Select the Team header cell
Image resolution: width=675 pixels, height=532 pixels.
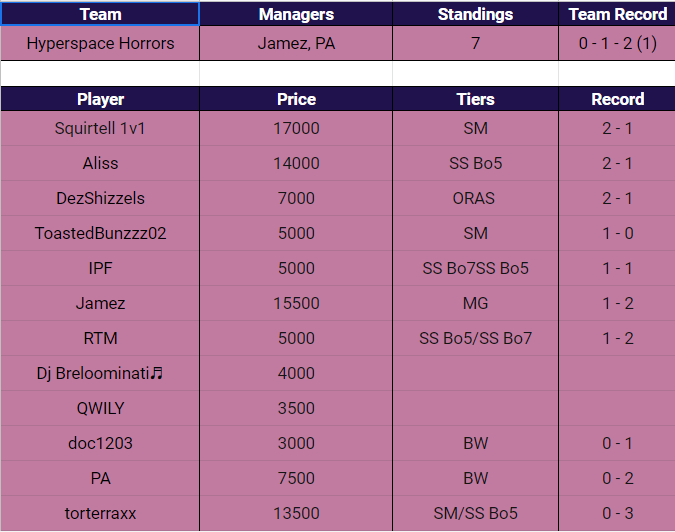pyautogui.click(x=100, y=14)
